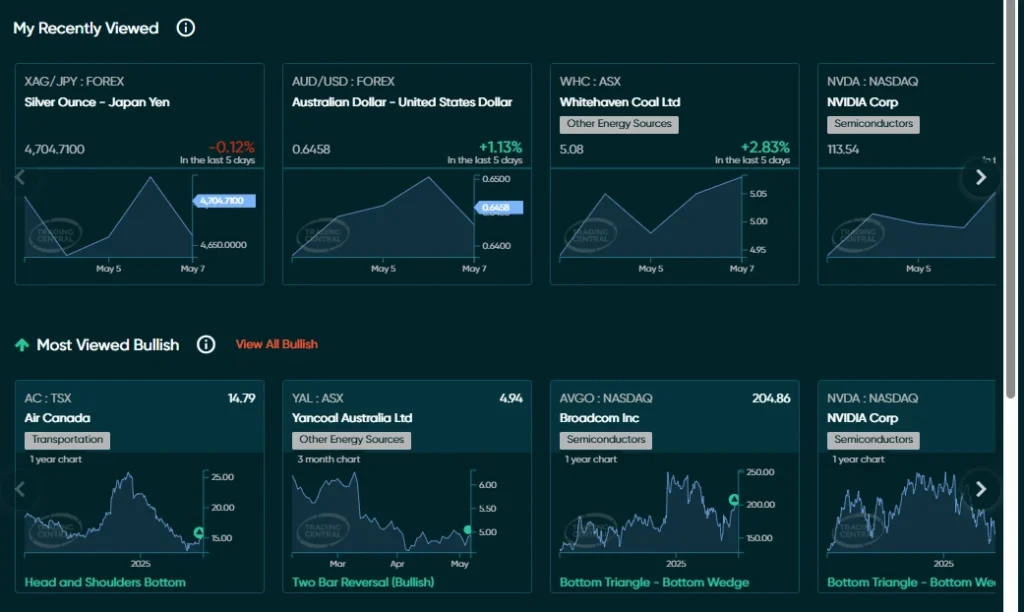The image size is (1024, 612).
Task: Click right arrow on Most Viewed Bullish carousel
Action: point(981,489)
